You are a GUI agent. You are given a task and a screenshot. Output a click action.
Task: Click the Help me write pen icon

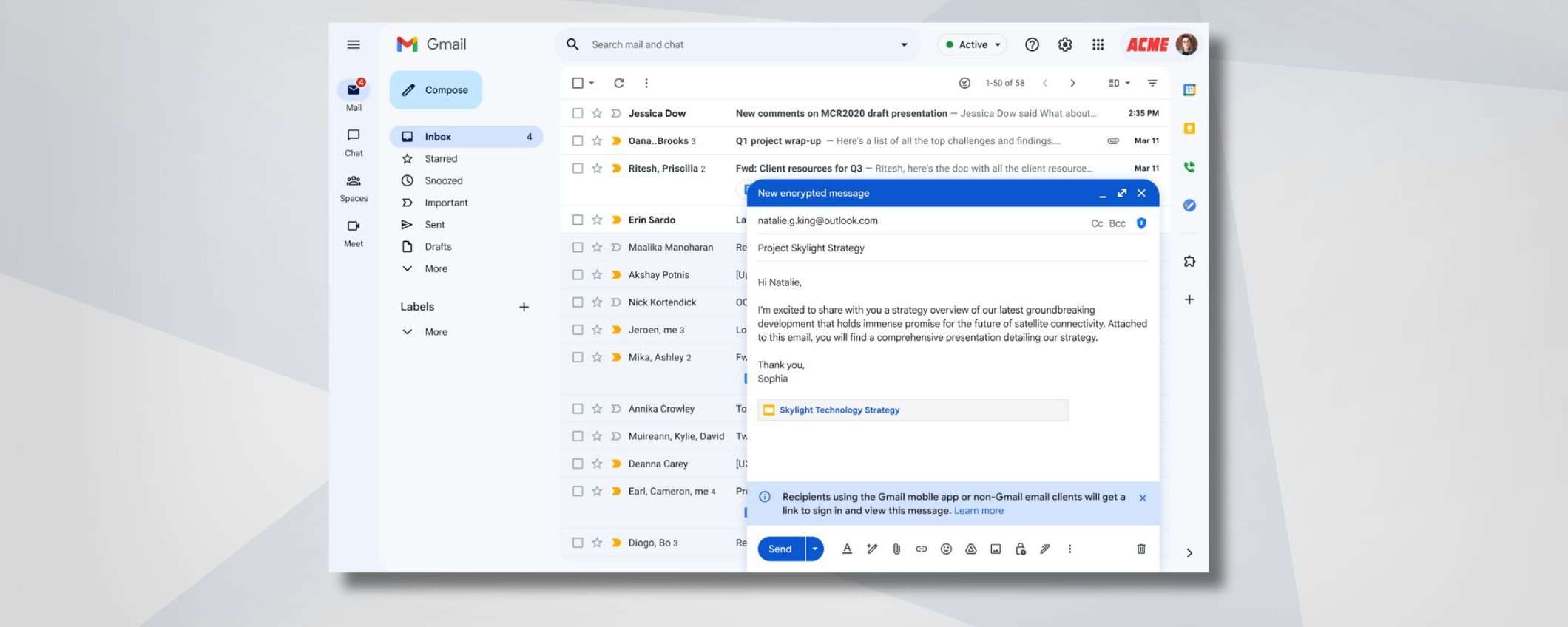(872, 549)
